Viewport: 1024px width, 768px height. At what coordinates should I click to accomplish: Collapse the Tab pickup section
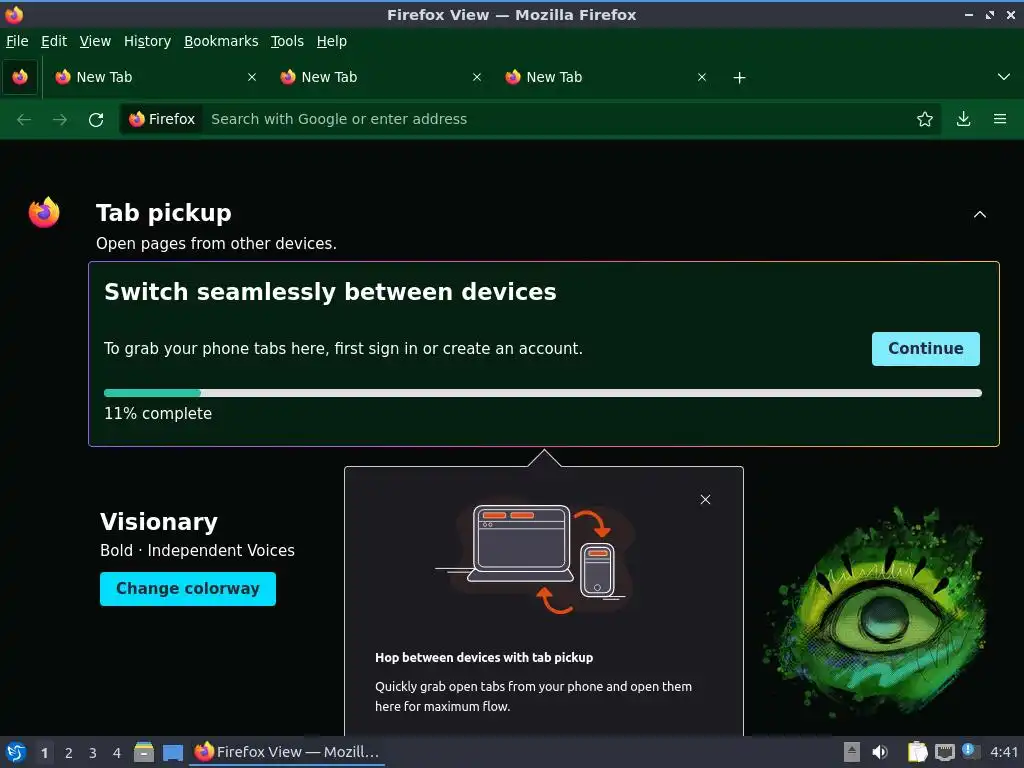click(x=980, y=214)
